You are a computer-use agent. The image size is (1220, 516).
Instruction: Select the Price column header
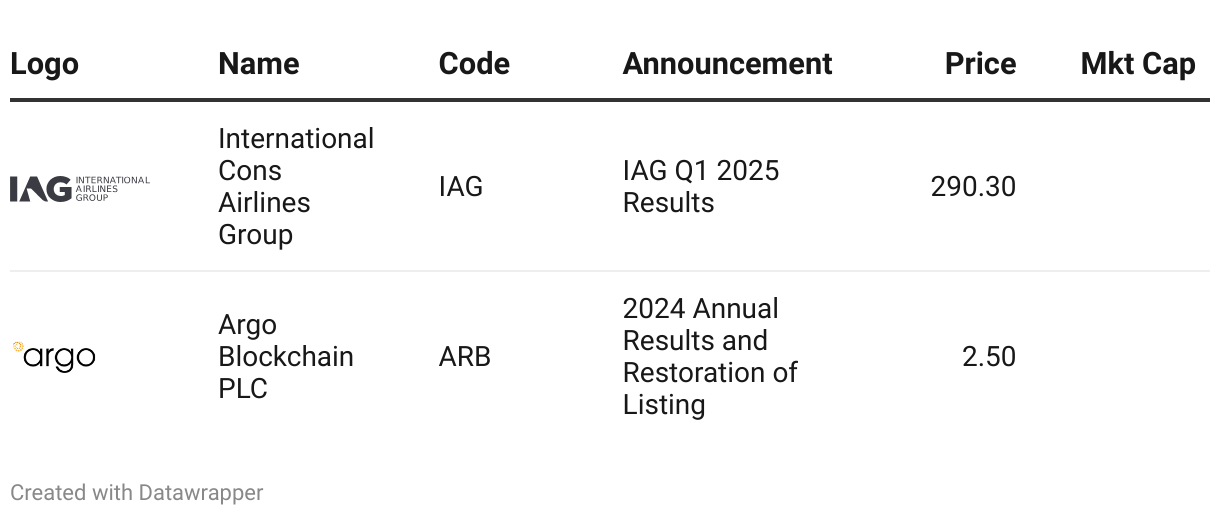pyautogui.click(x=980, y=64)
